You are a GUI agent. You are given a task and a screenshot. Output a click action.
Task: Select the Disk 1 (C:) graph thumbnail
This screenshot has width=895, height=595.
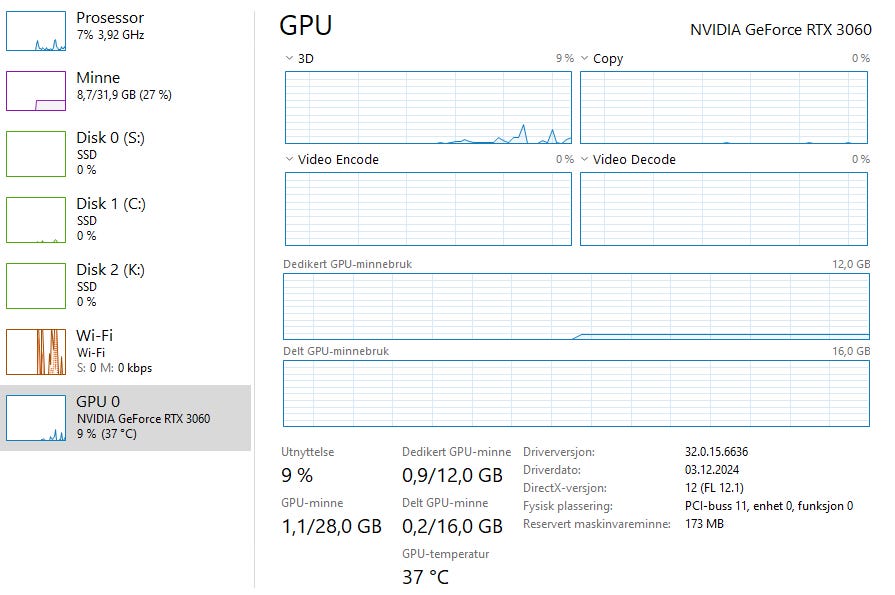(36, 219)
